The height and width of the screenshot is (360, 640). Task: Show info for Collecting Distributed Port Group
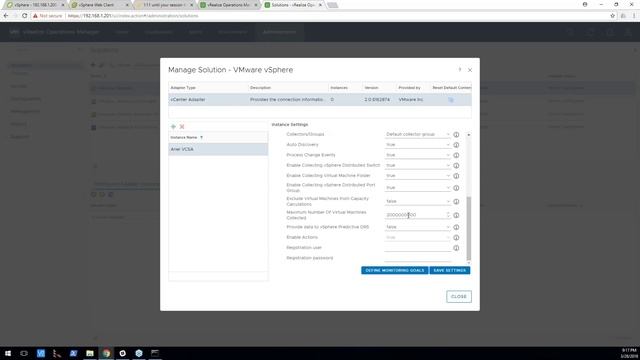pyautogui.click(x=456, y=188)
